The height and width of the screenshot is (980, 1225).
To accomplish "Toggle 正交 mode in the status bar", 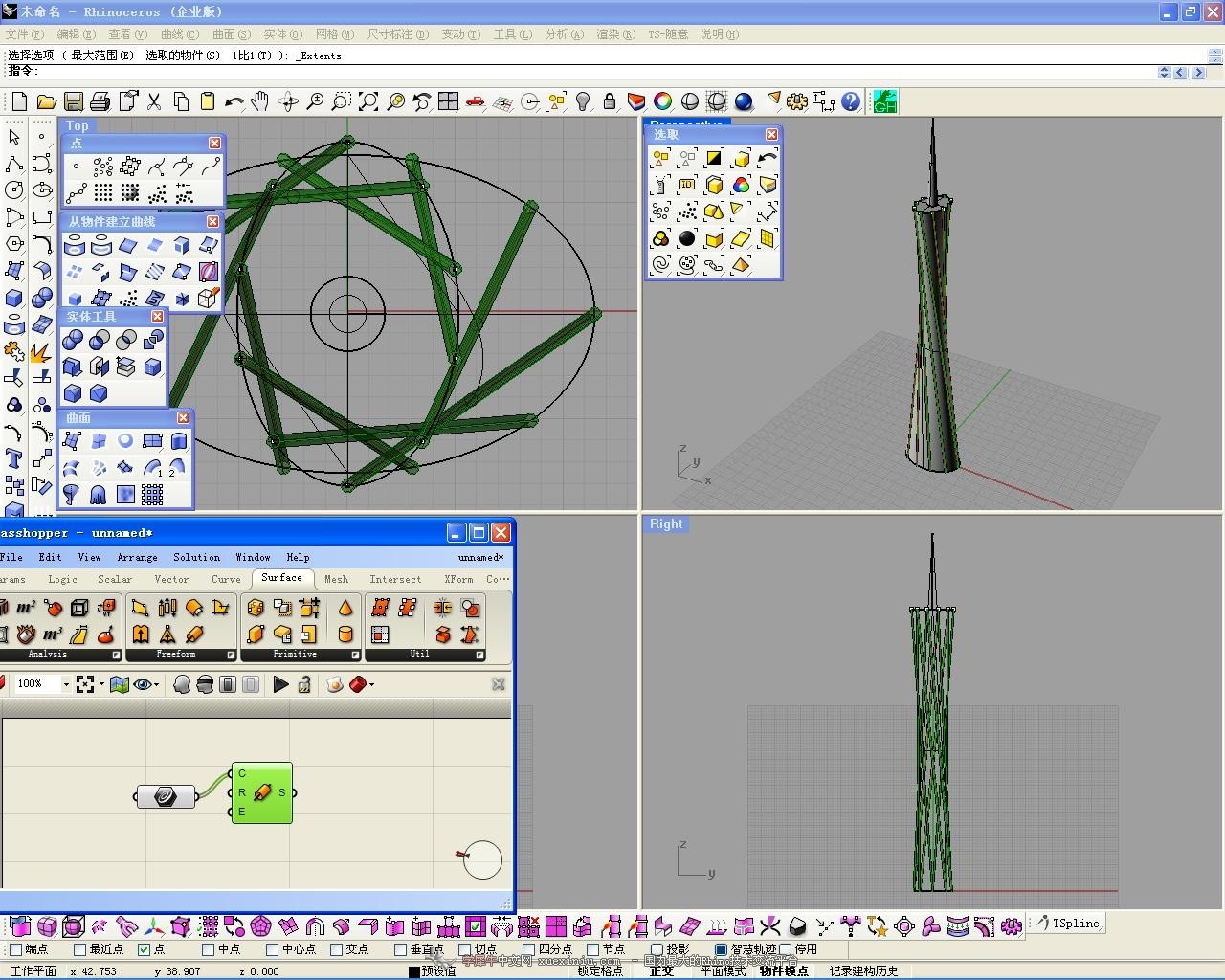I will tap(661, 970).
